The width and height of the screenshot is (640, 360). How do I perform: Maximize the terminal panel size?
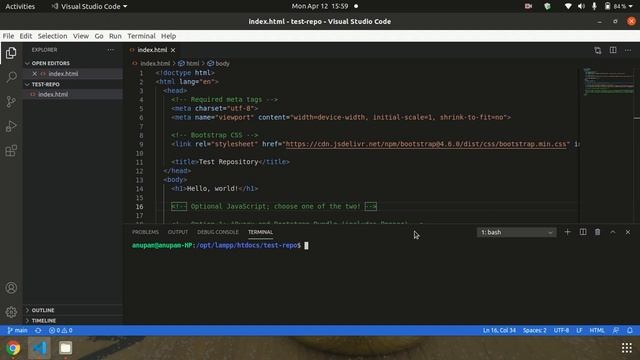613,232
